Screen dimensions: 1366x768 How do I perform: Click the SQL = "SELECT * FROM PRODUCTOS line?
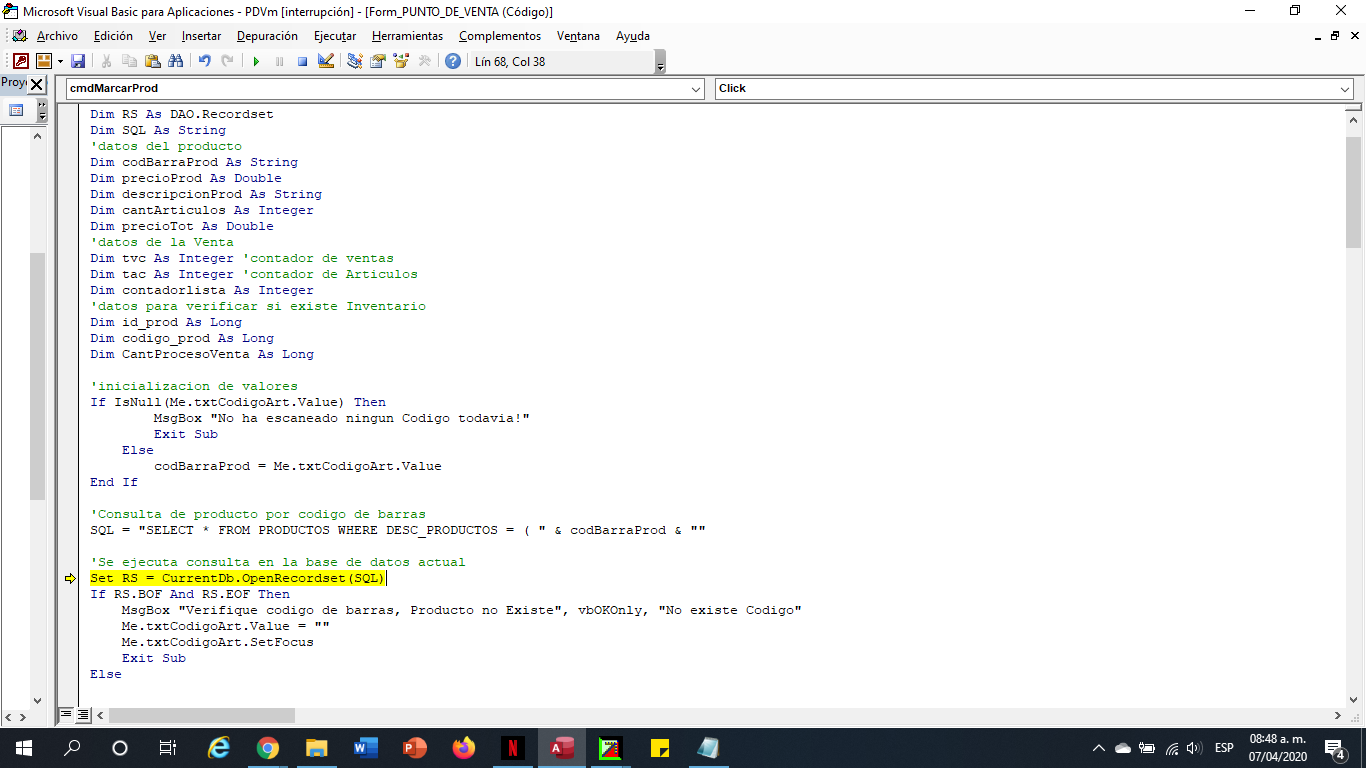398,530
